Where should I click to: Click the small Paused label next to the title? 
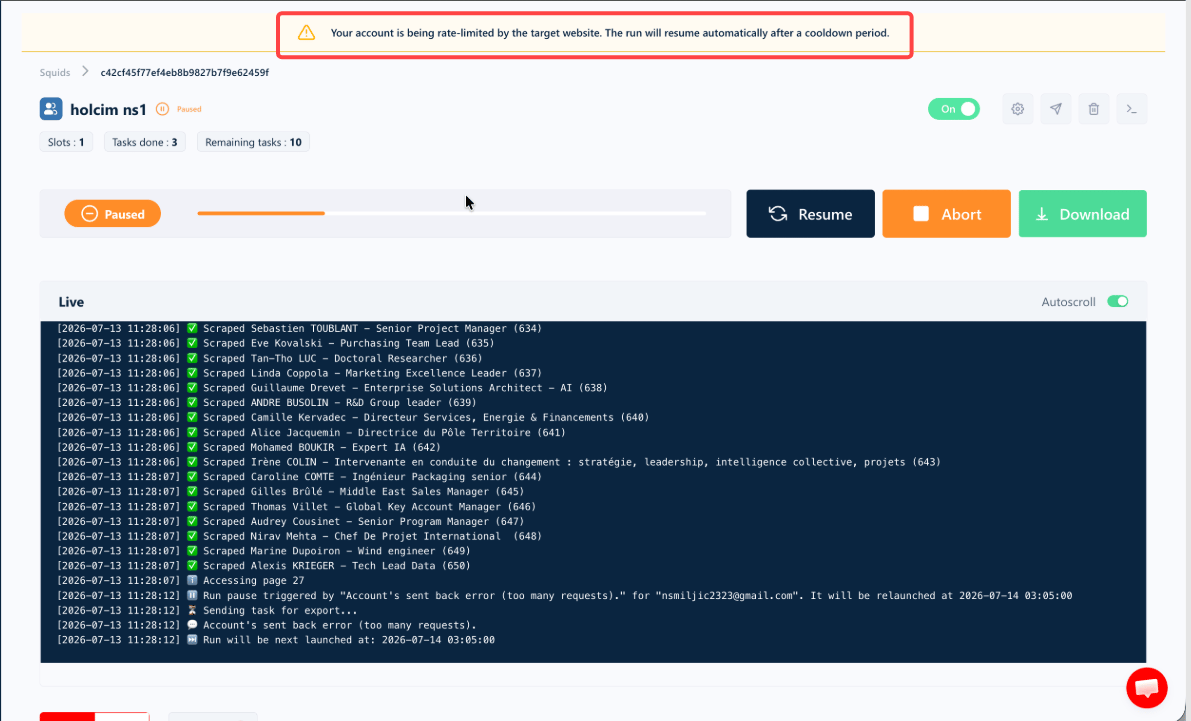tap(189, 109)
